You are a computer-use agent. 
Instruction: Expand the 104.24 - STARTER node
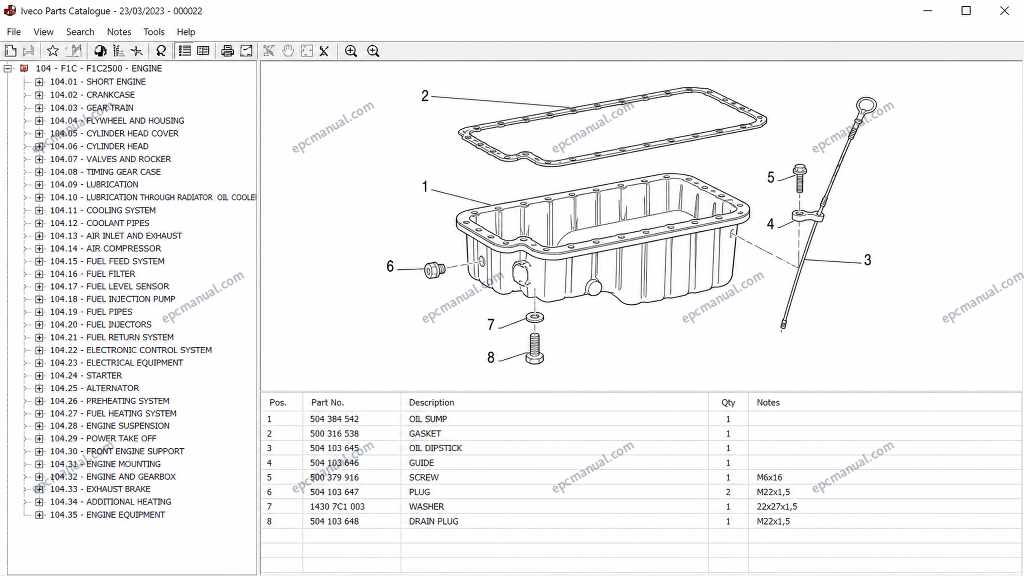(39, 376)
